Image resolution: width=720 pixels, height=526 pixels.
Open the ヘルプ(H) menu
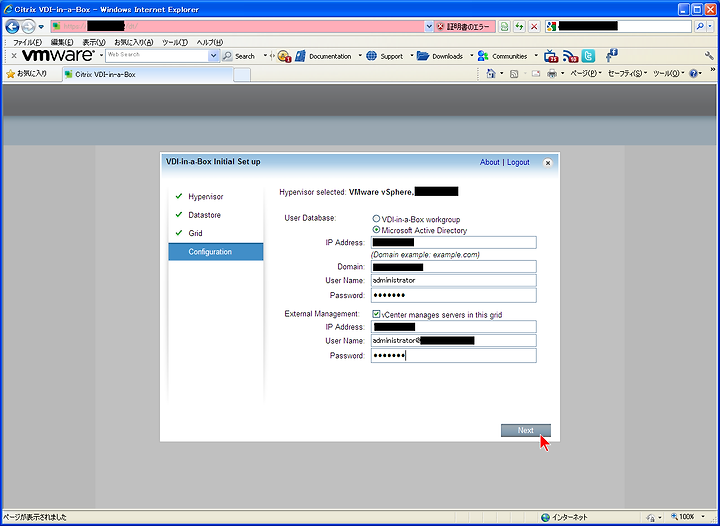(x=210, y=42)
